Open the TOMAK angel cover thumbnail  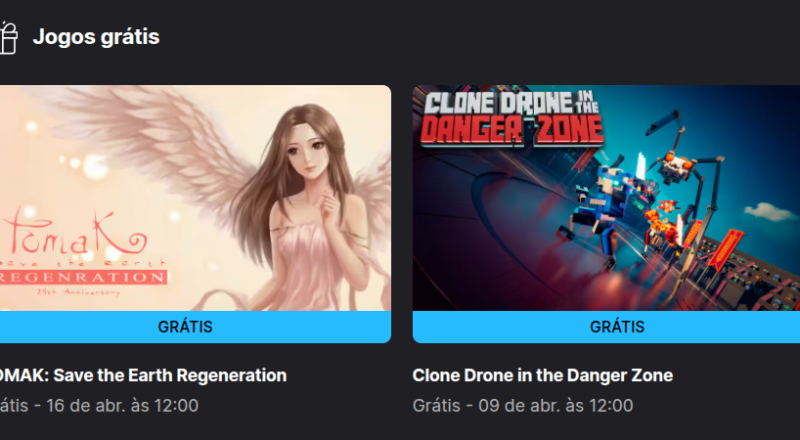195,198
